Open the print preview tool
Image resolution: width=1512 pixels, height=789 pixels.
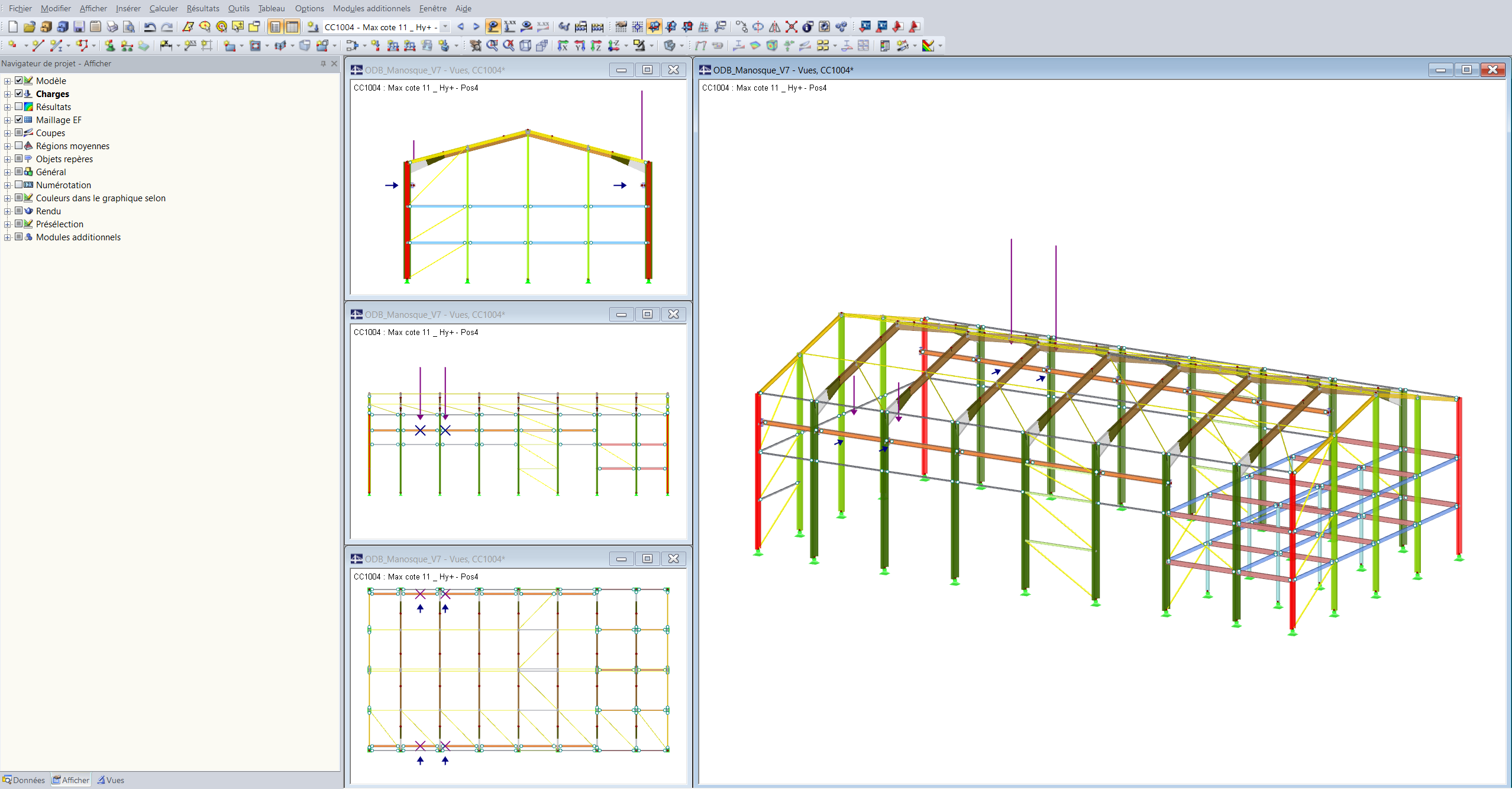127,27
